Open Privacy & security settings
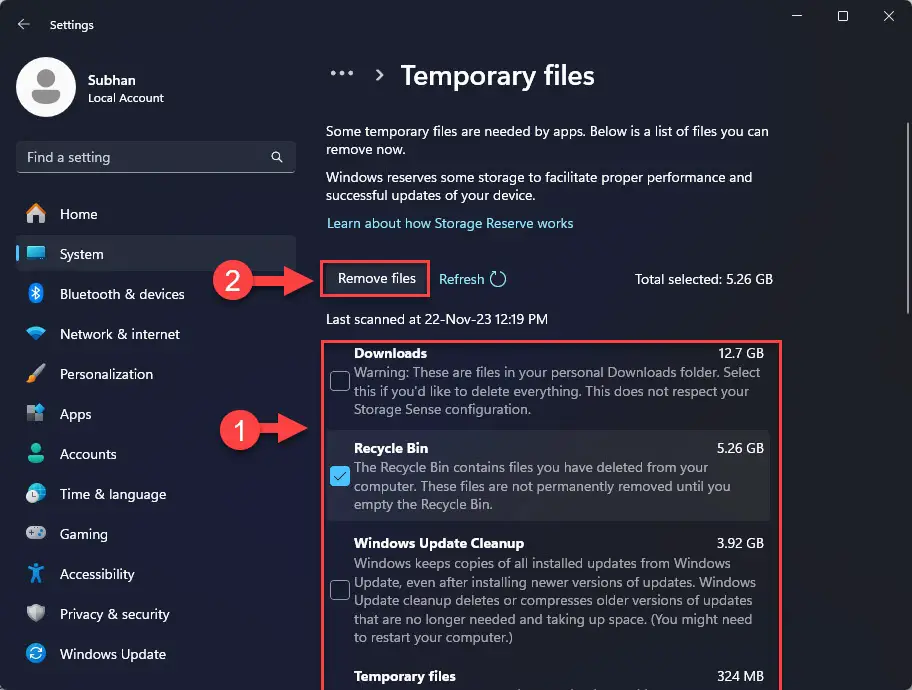912x690 pixels. 156,614
